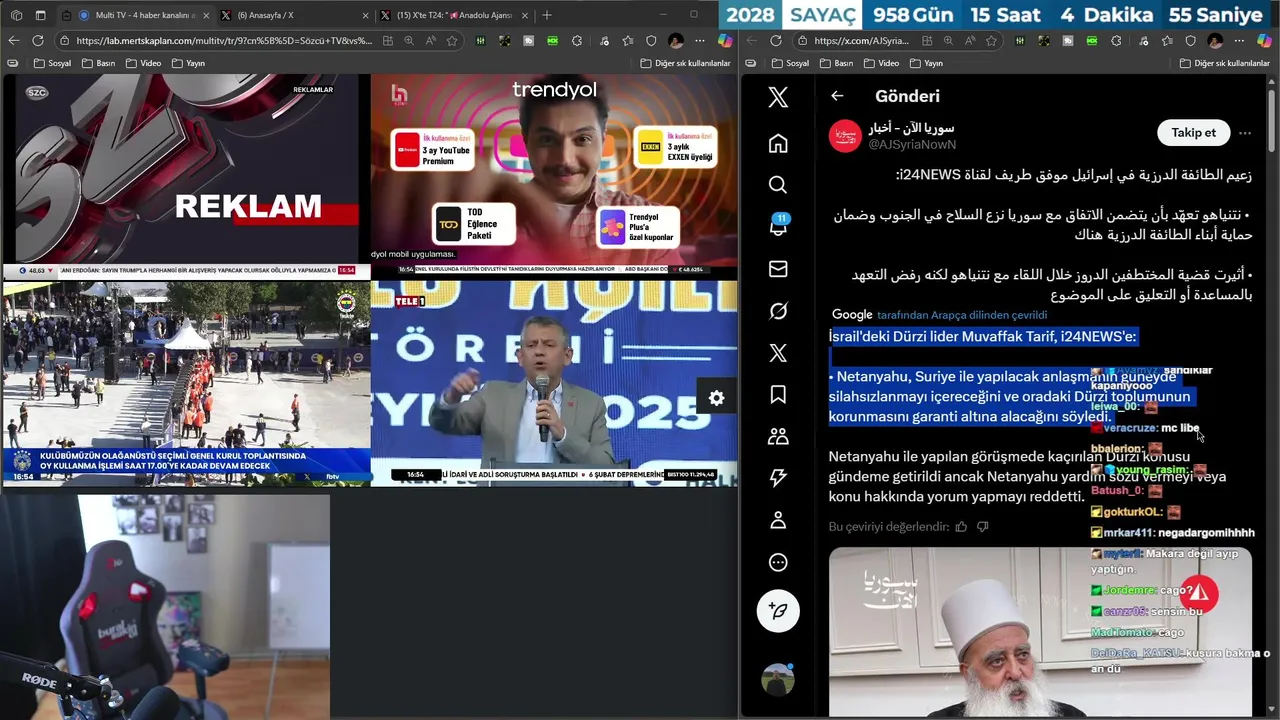The height and width of the screenshot is (720, 1280).
Task: Open the post's three-dot more menu
Action: click(x=1245, y=133)
